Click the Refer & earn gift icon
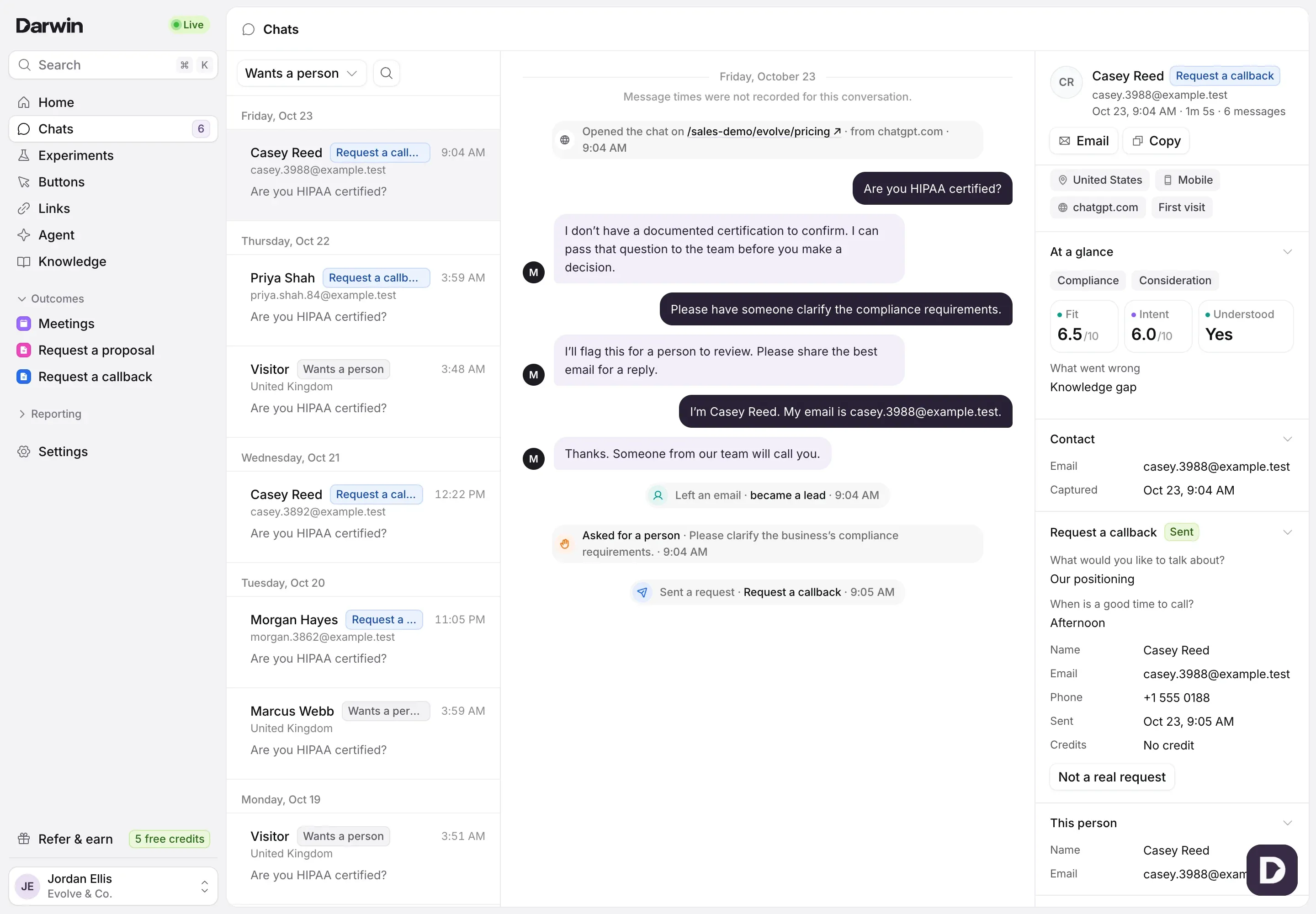This screenshot has width=1316, height=914. point(23,839)
